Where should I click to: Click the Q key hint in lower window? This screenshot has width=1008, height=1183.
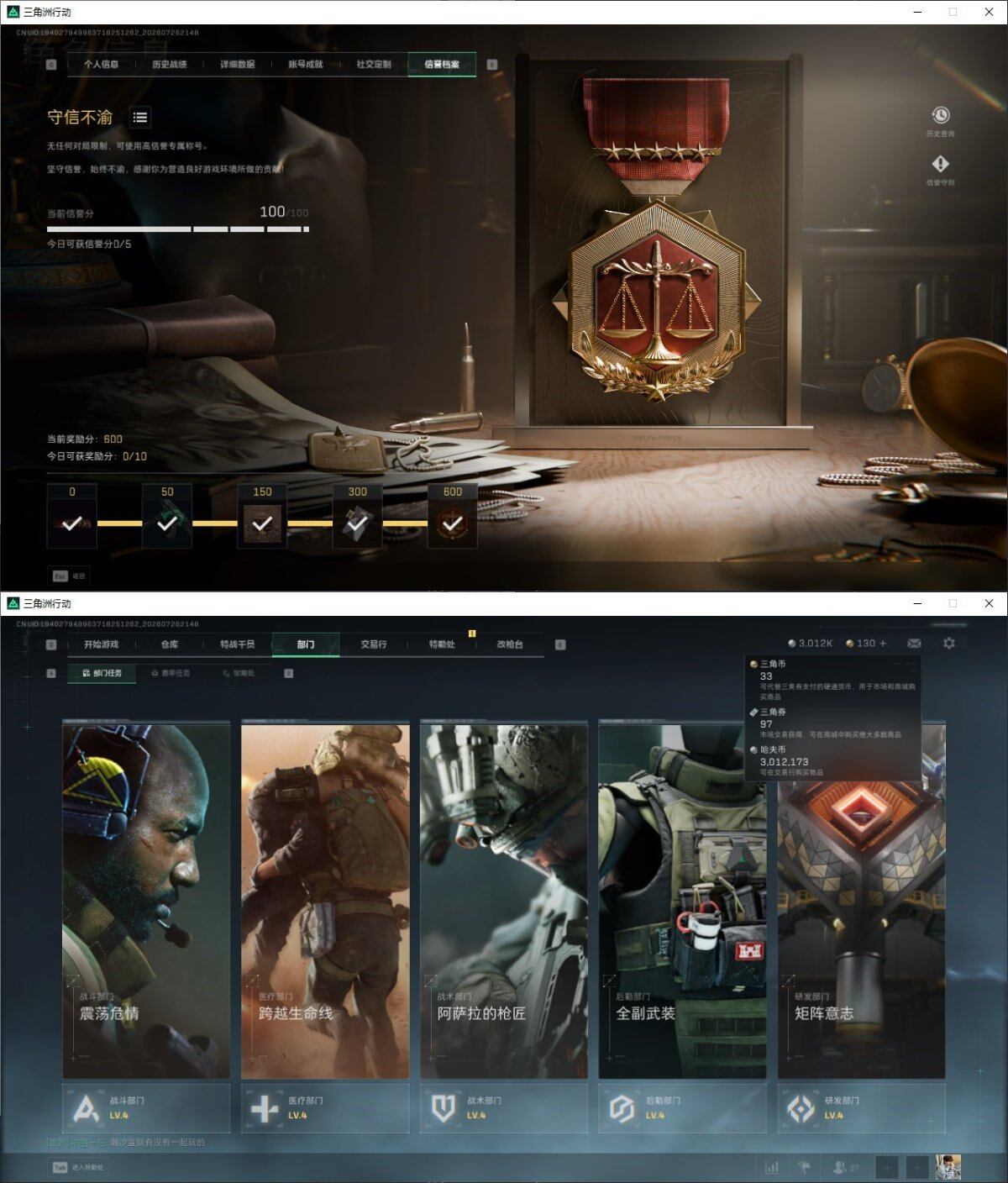(51, 644)
